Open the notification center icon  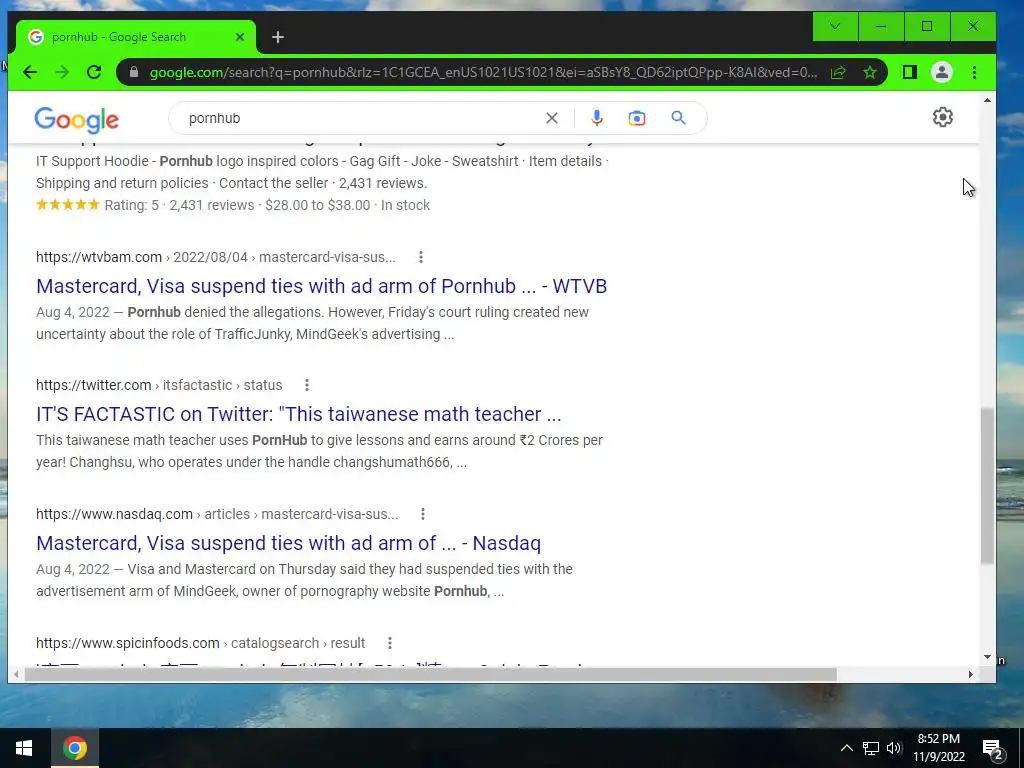coord(993,748)
